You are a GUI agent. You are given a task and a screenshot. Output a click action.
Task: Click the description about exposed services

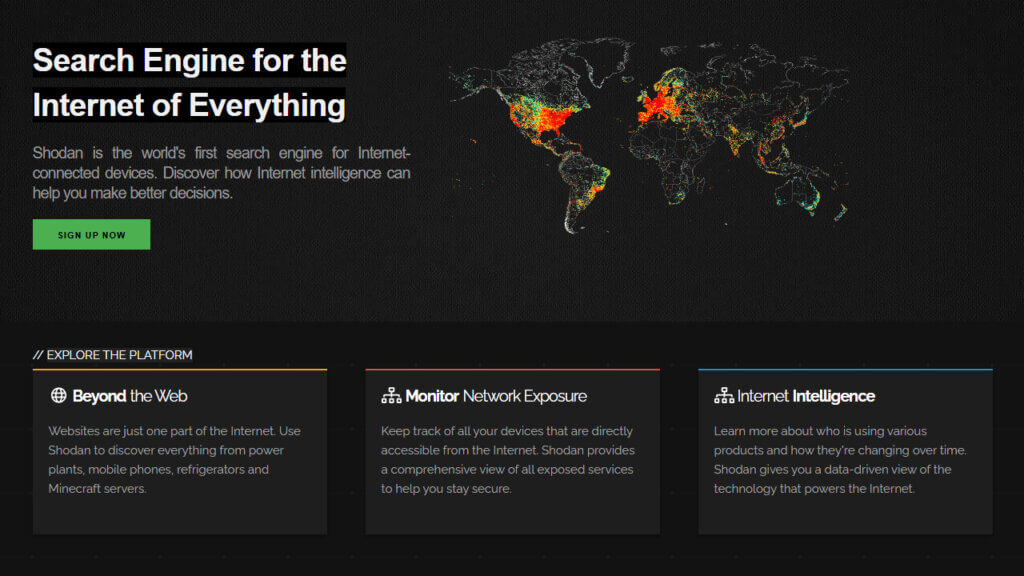[507, 459]
